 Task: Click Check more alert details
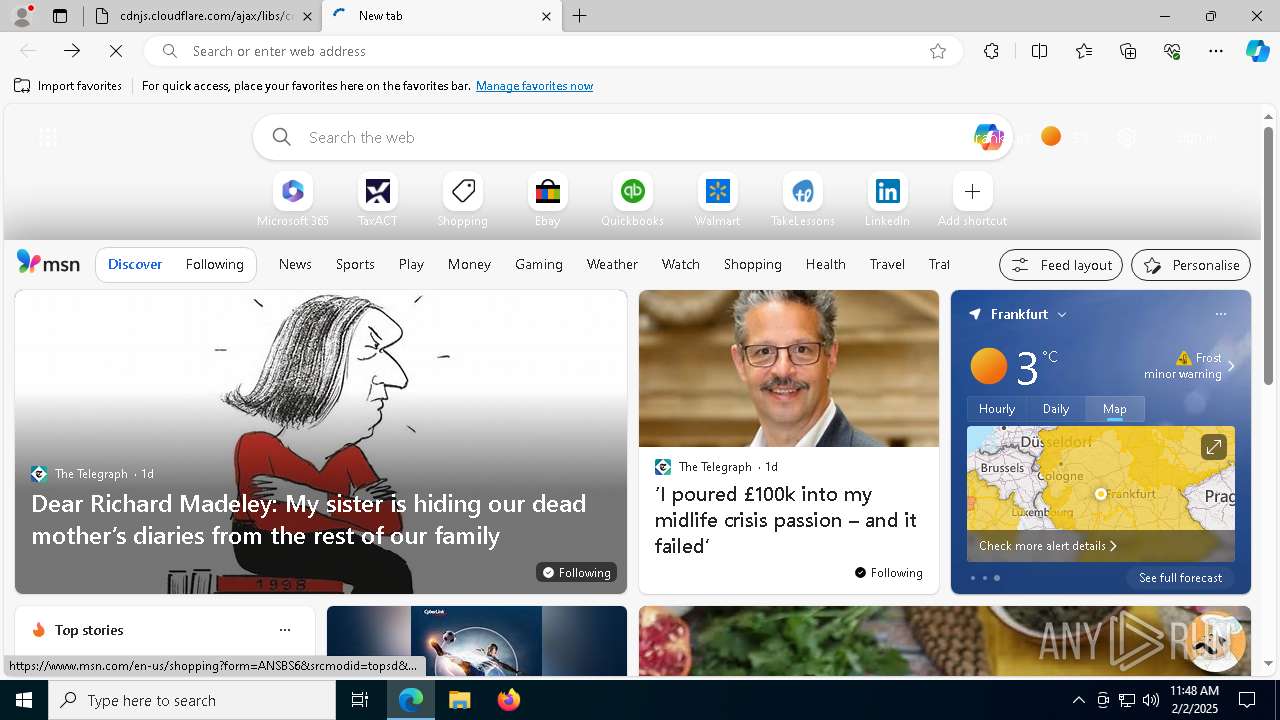pyautogui.click(x=1047, y=546)
